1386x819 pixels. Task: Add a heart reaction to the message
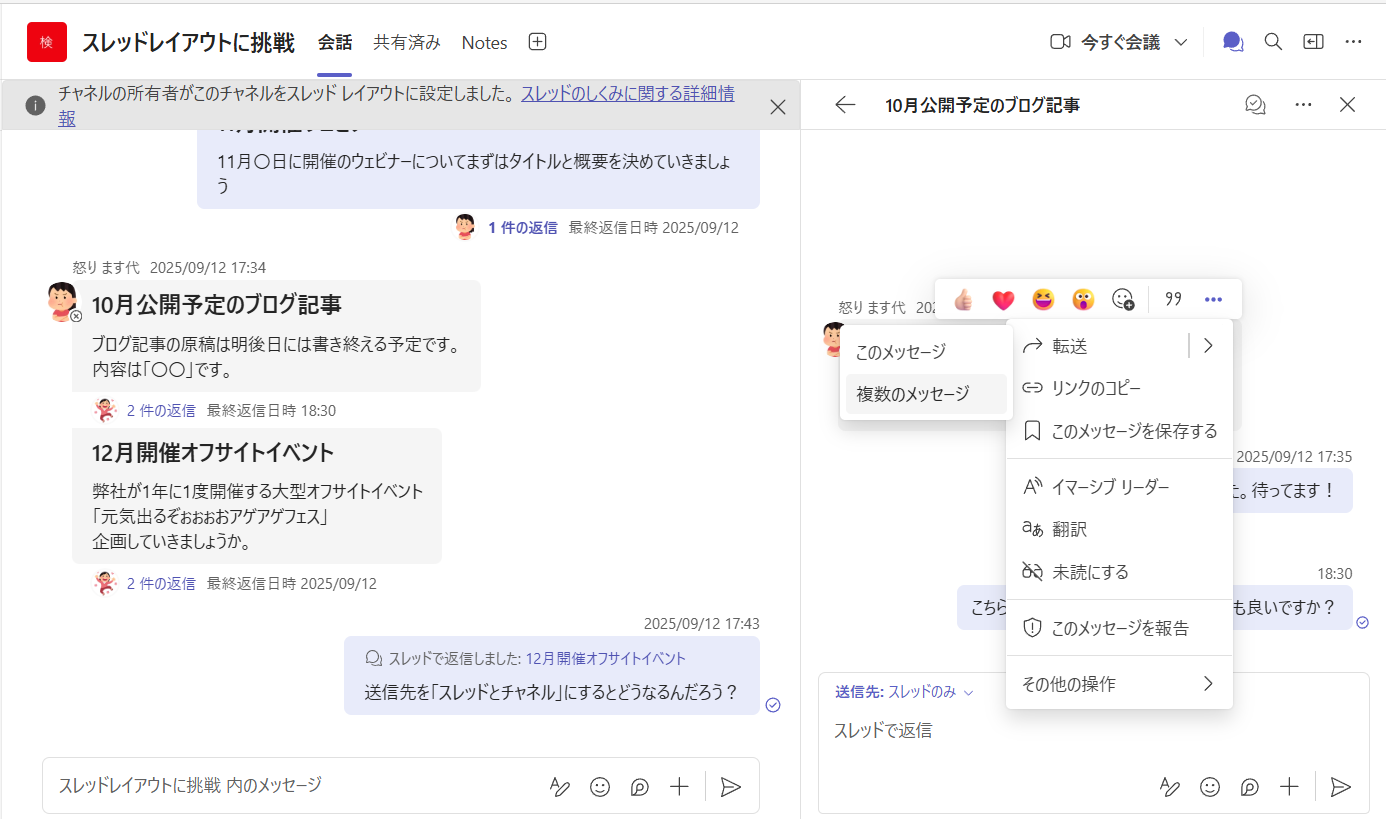[1003, 299]
